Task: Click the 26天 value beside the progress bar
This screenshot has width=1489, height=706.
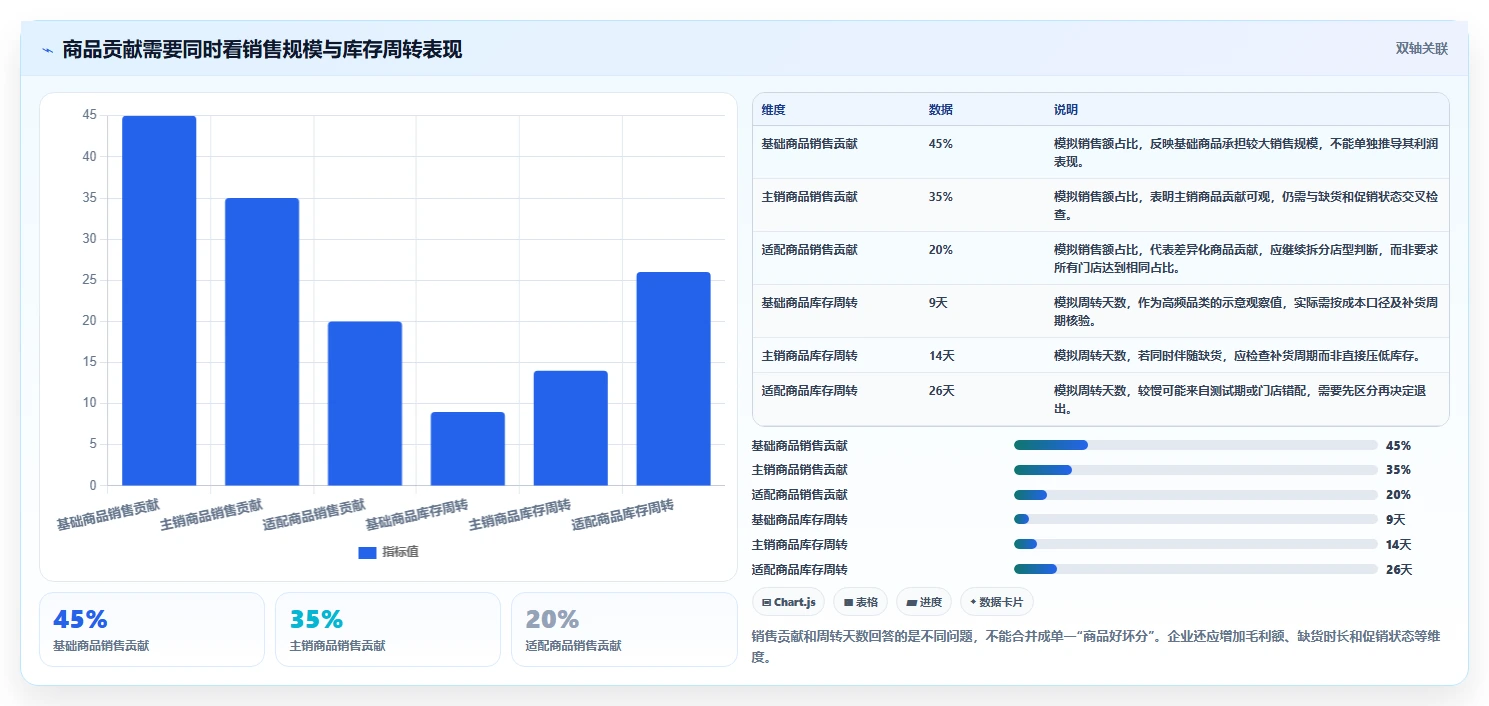Action: tap(1399, 570)
